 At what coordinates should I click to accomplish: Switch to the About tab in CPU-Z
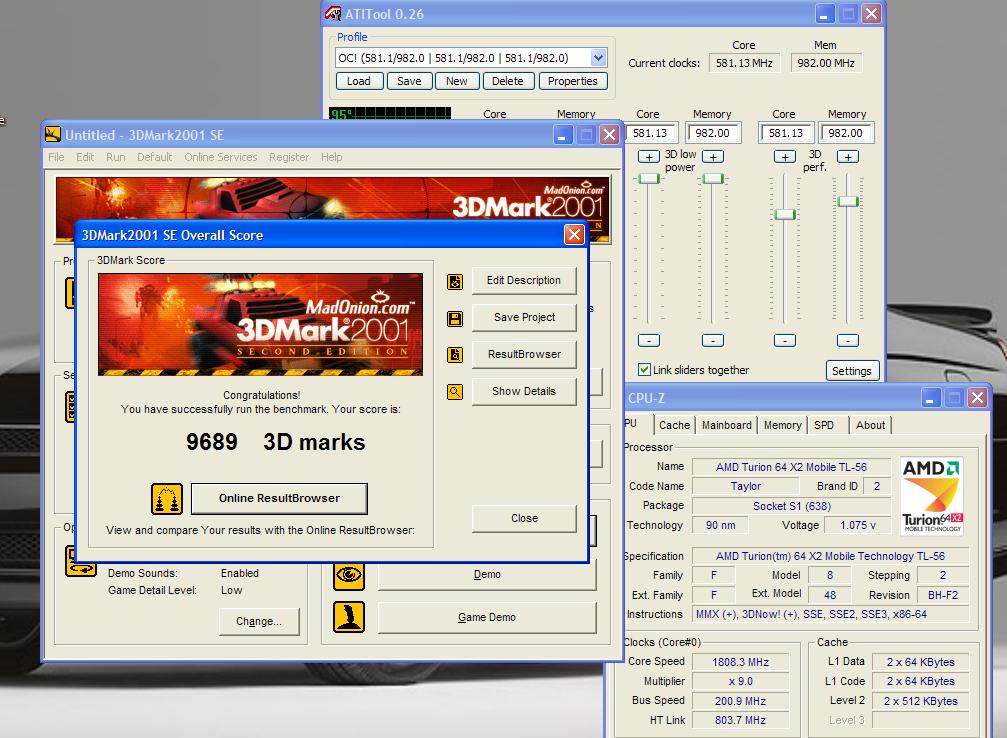point(870,425)
